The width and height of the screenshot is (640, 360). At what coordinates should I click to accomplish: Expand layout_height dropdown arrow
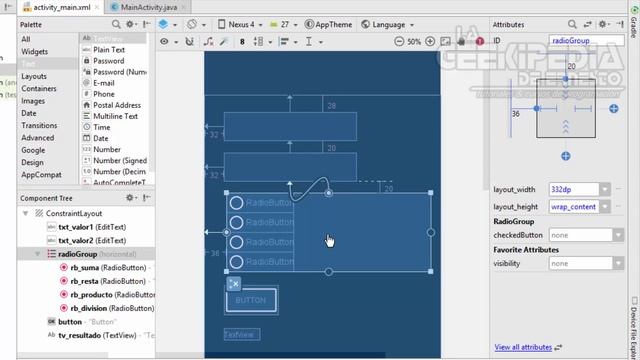click(x=605, y=207)
